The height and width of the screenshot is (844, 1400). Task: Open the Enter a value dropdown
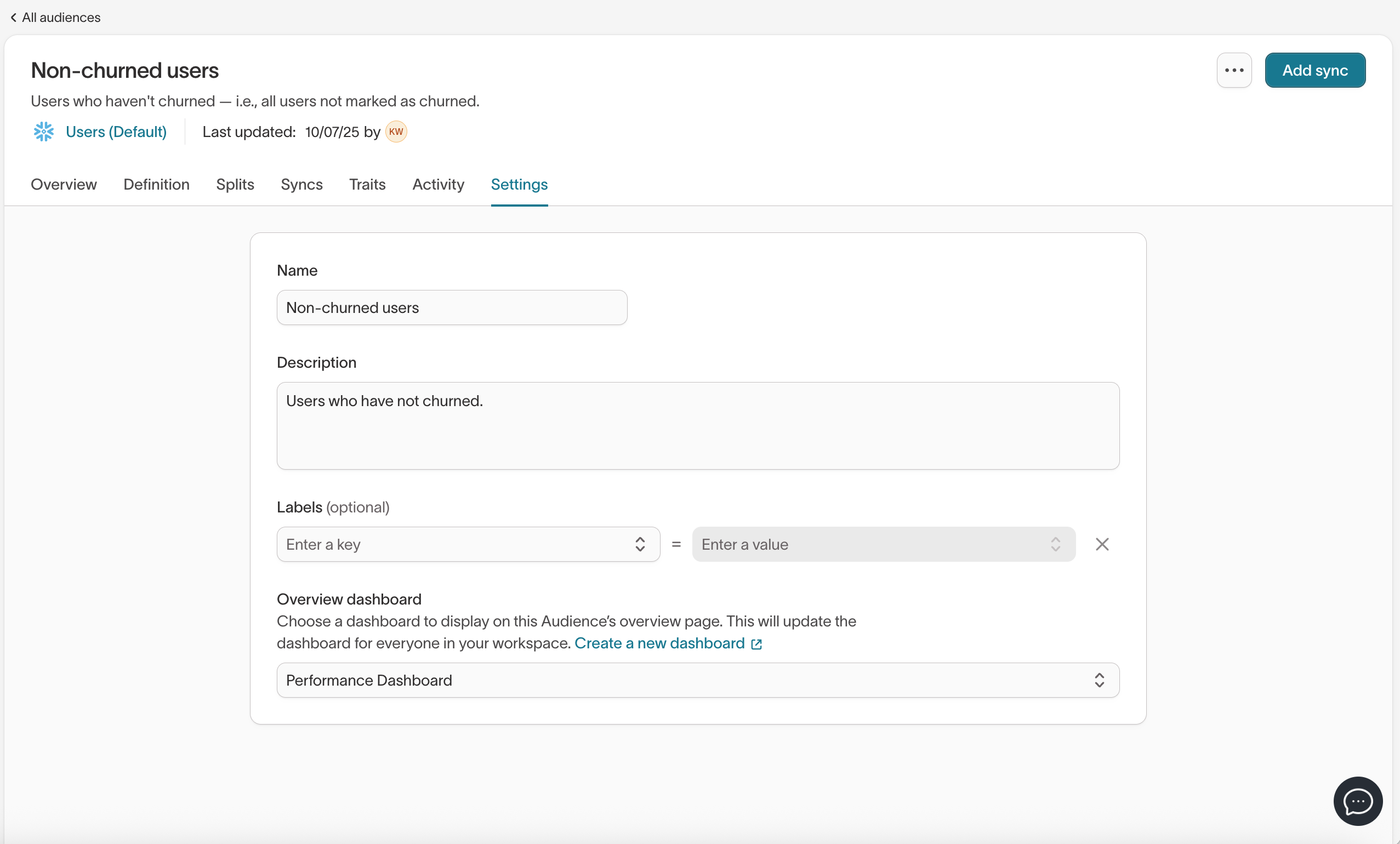coord(883,544)
